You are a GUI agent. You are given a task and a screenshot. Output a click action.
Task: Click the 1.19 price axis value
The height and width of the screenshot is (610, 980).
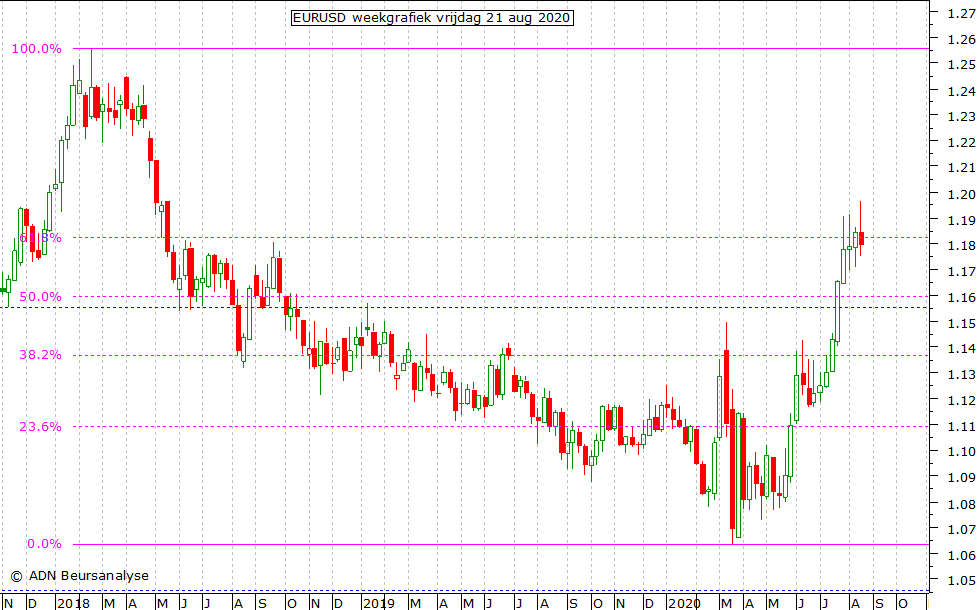961,220
